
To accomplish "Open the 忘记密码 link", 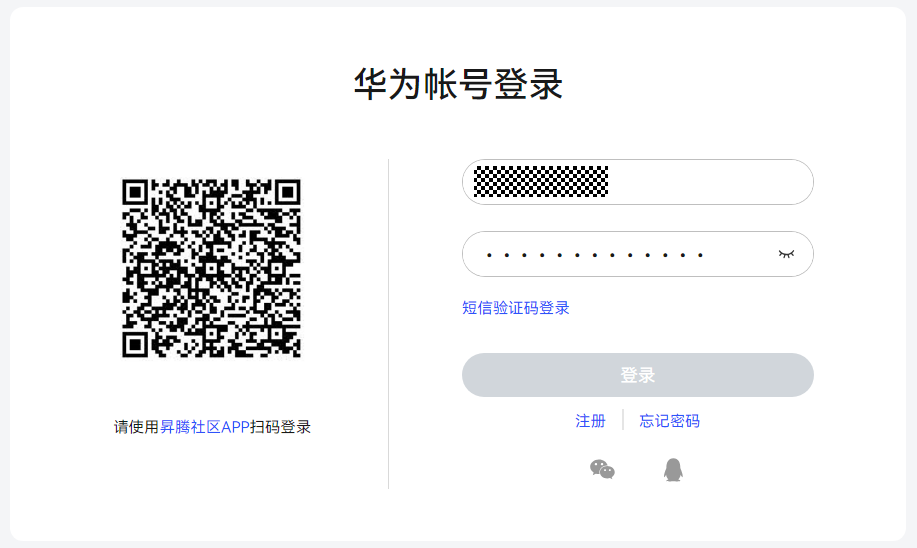I will coord(669,421).
